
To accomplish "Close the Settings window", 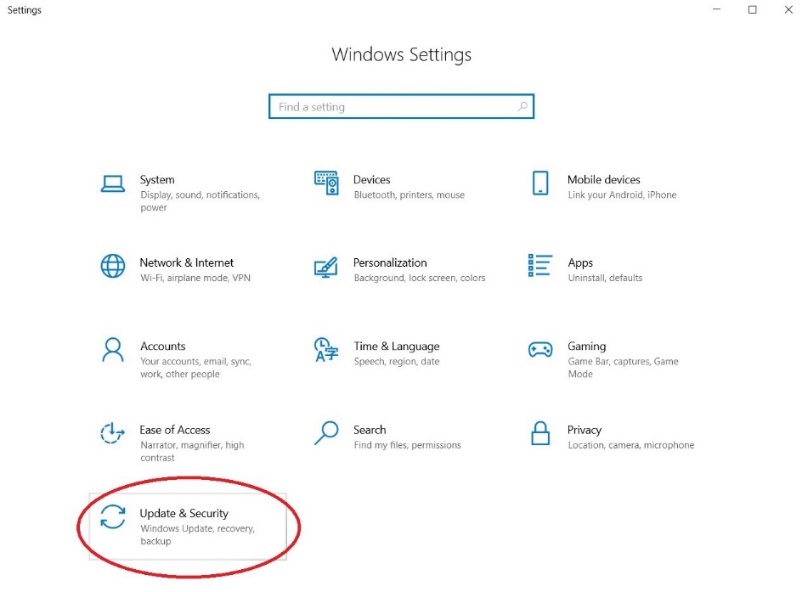I will coord(788,9).
